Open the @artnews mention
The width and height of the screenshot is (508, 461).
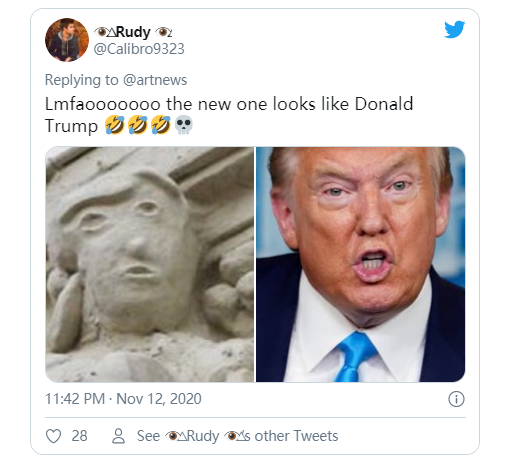(155, 80)
